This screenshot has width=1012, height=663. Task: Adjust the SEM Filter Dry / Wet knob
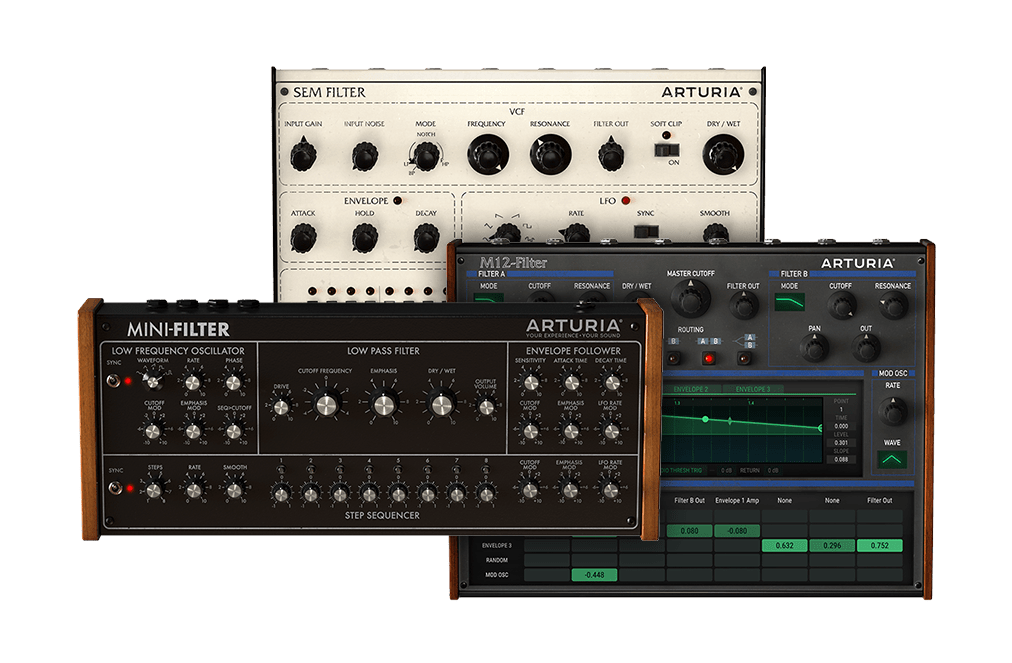click(x=723, y=155)
